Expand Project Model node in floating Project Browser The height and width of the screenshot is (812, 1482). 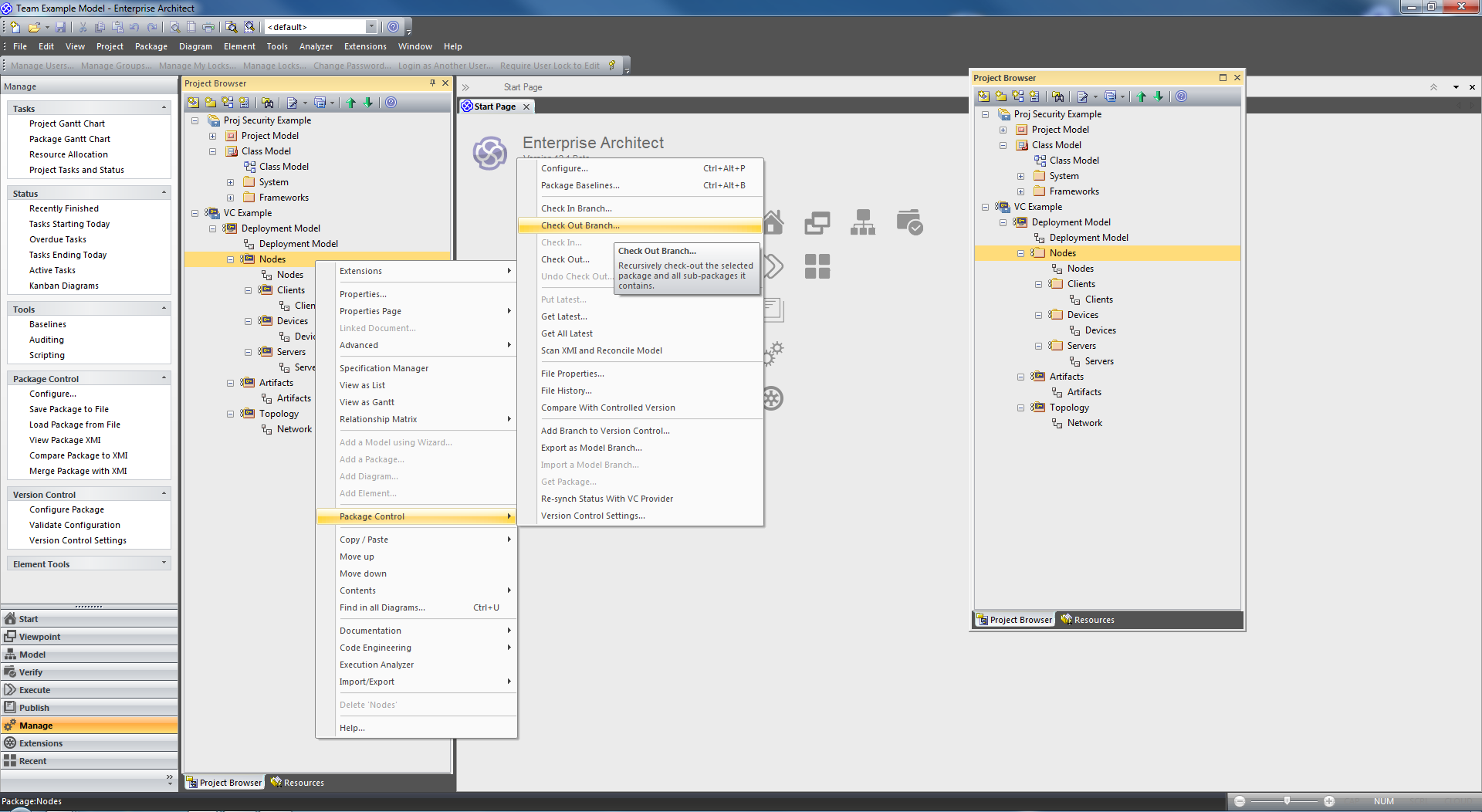tap(1003, 130)
